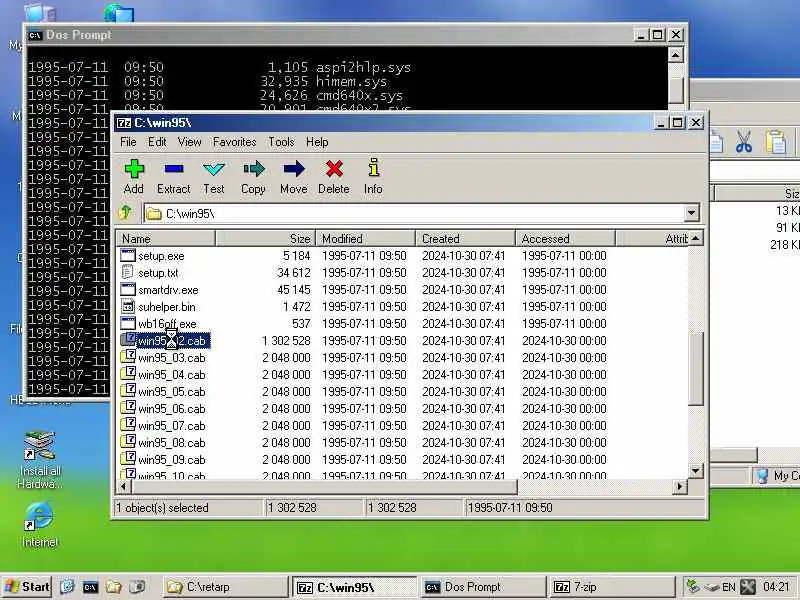800x600 pixels.
Task: Launch Internet Explorer from quick launch
Action: 67,587
